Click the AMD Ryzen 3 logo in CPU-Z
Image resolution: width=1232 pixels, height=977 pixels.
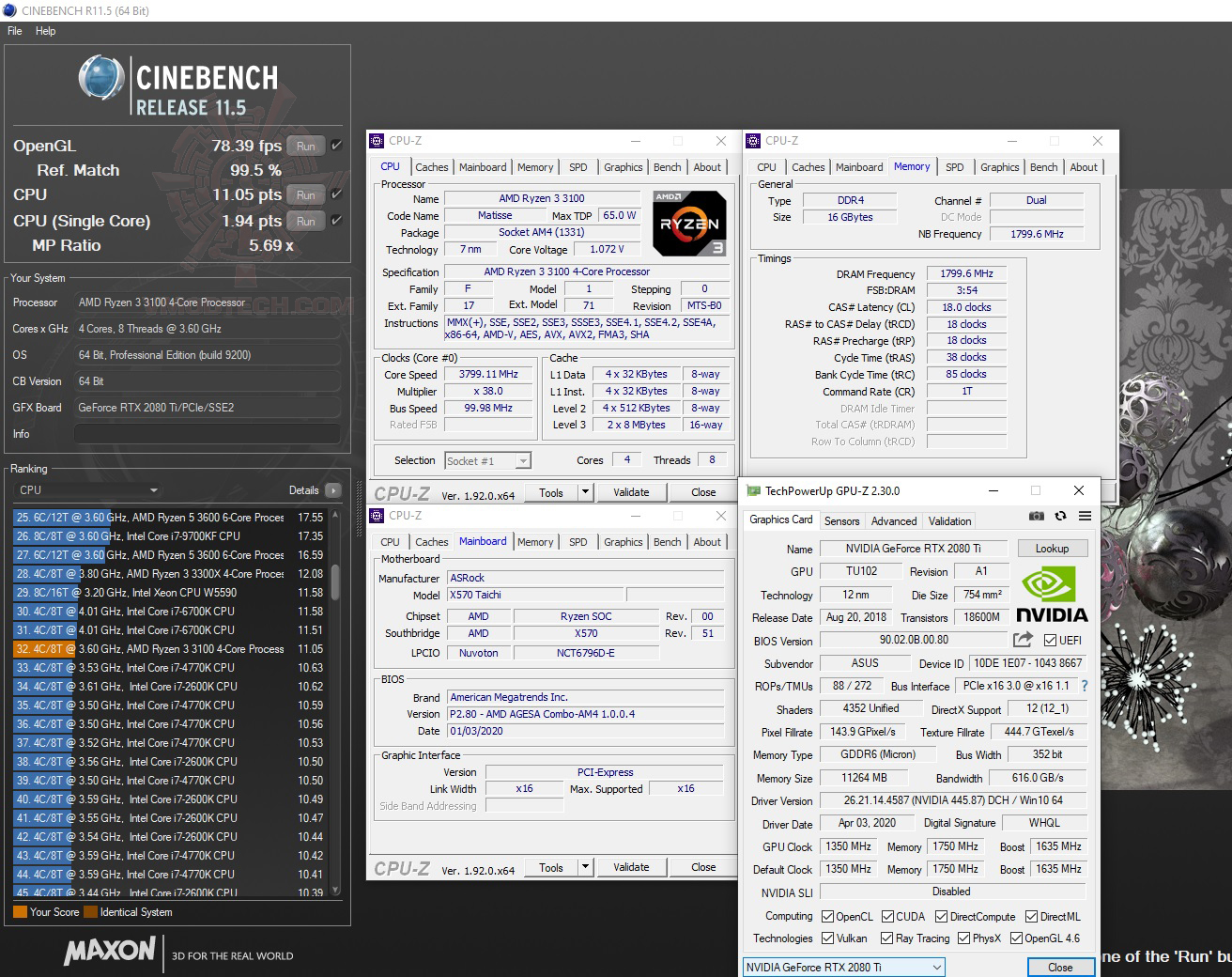click(688, 224)
